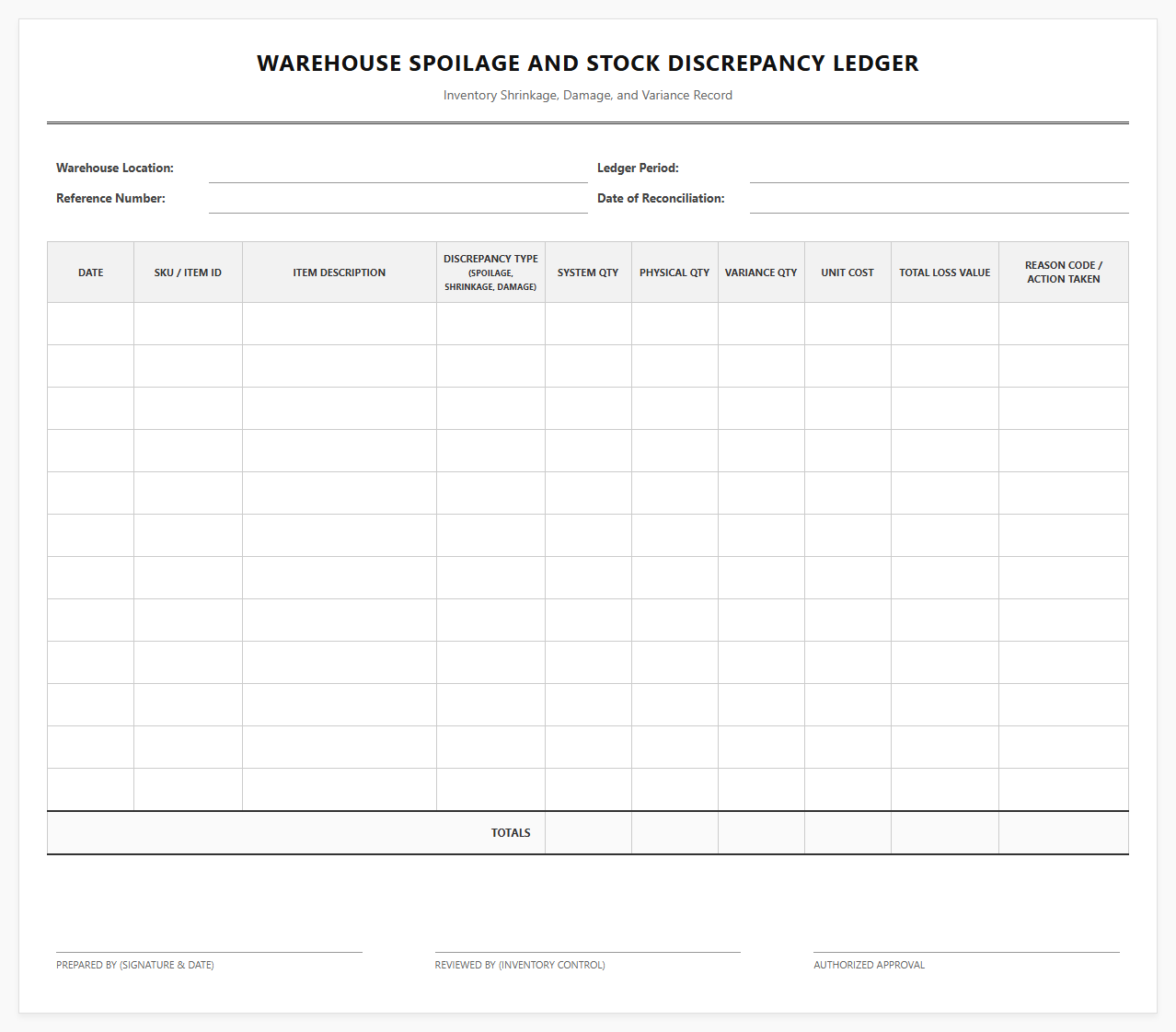Select the PHYSICAL QTY column header
The width and height of the screenshot is (1176, 1032).
tap(674, 272)
